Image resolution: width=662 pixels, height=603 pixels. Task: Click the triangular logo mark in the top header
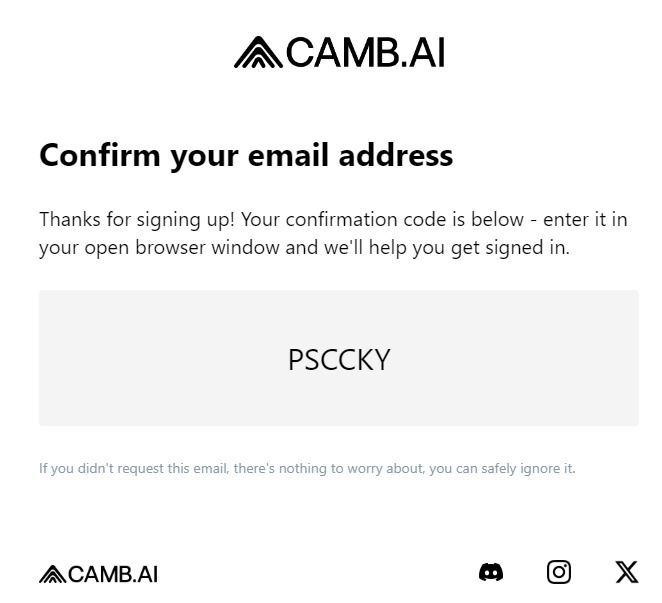(258, 53)
